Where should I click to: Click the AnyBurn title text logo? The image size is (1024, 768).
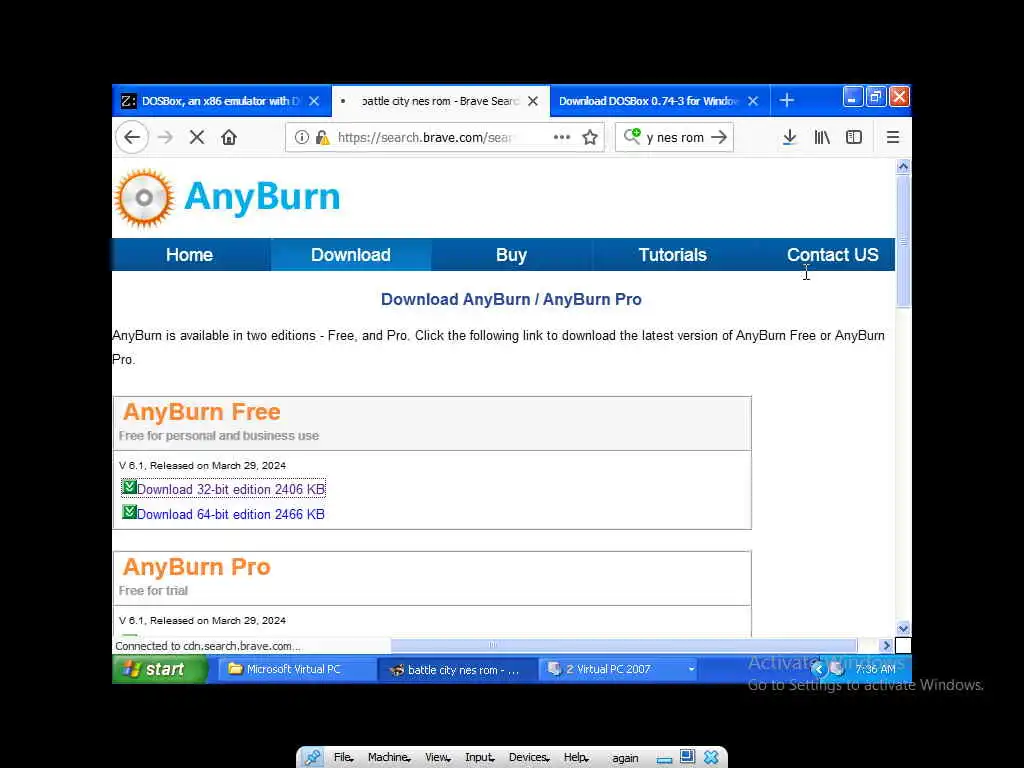click(x=262, y=196)
